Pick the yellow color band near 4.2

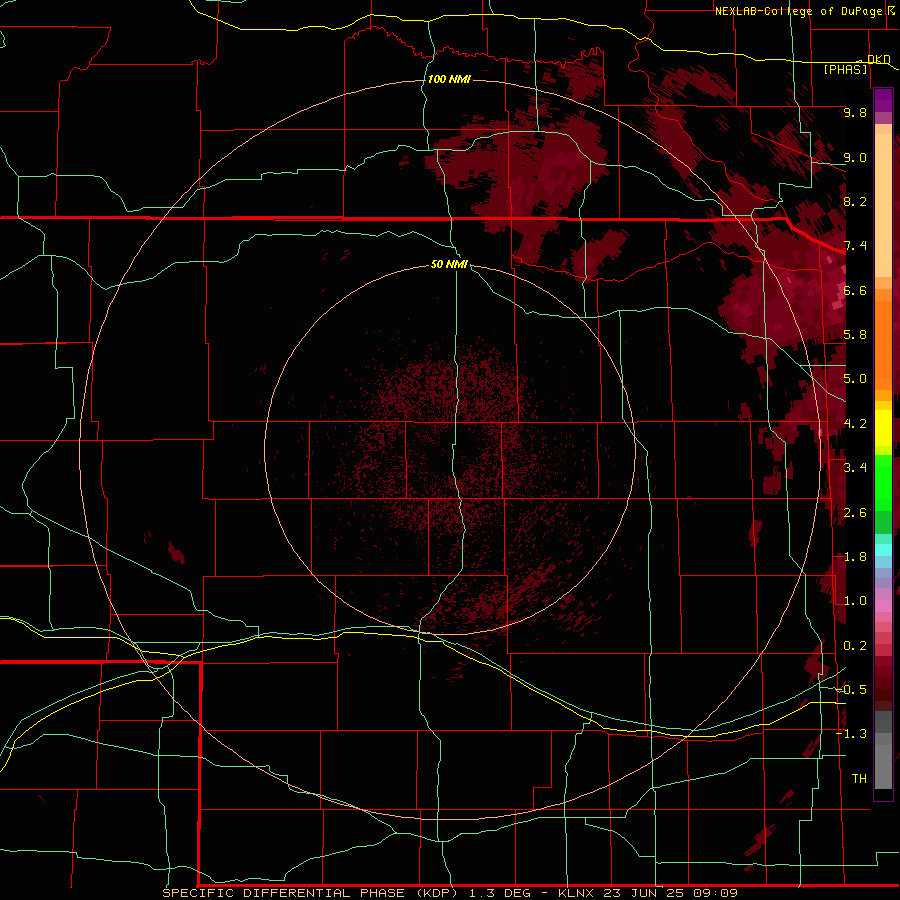point(883,428)
